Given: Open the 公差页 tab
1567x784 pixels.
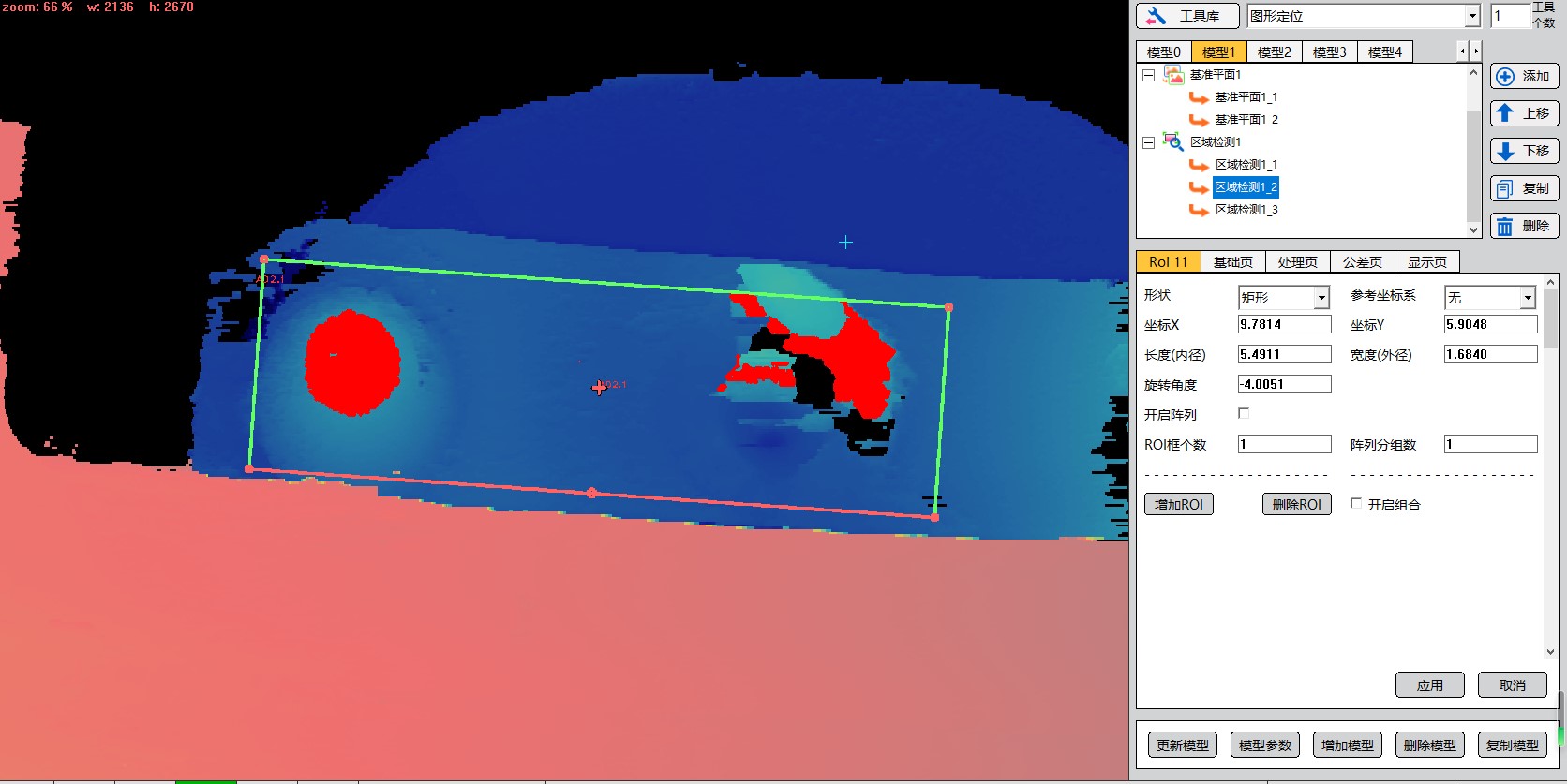Looking at the screenshot, I should (x=1362, y=262).
